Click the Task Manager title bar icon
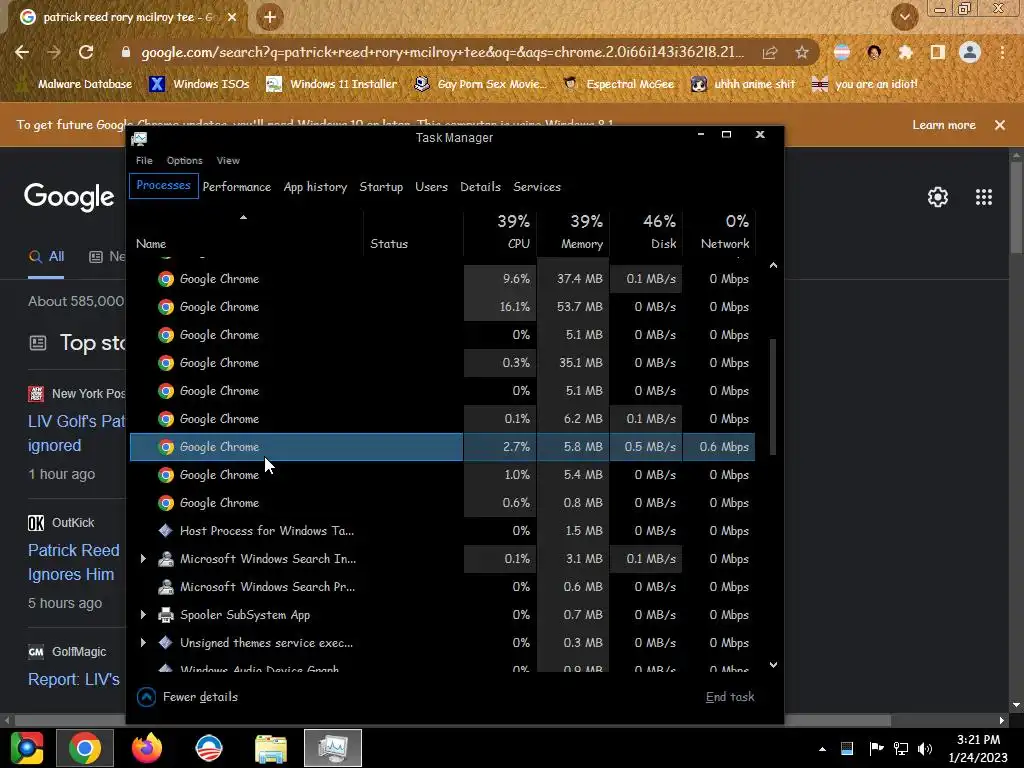The height and width of the screenshot is (768, 1024). [x=139, y=138]
